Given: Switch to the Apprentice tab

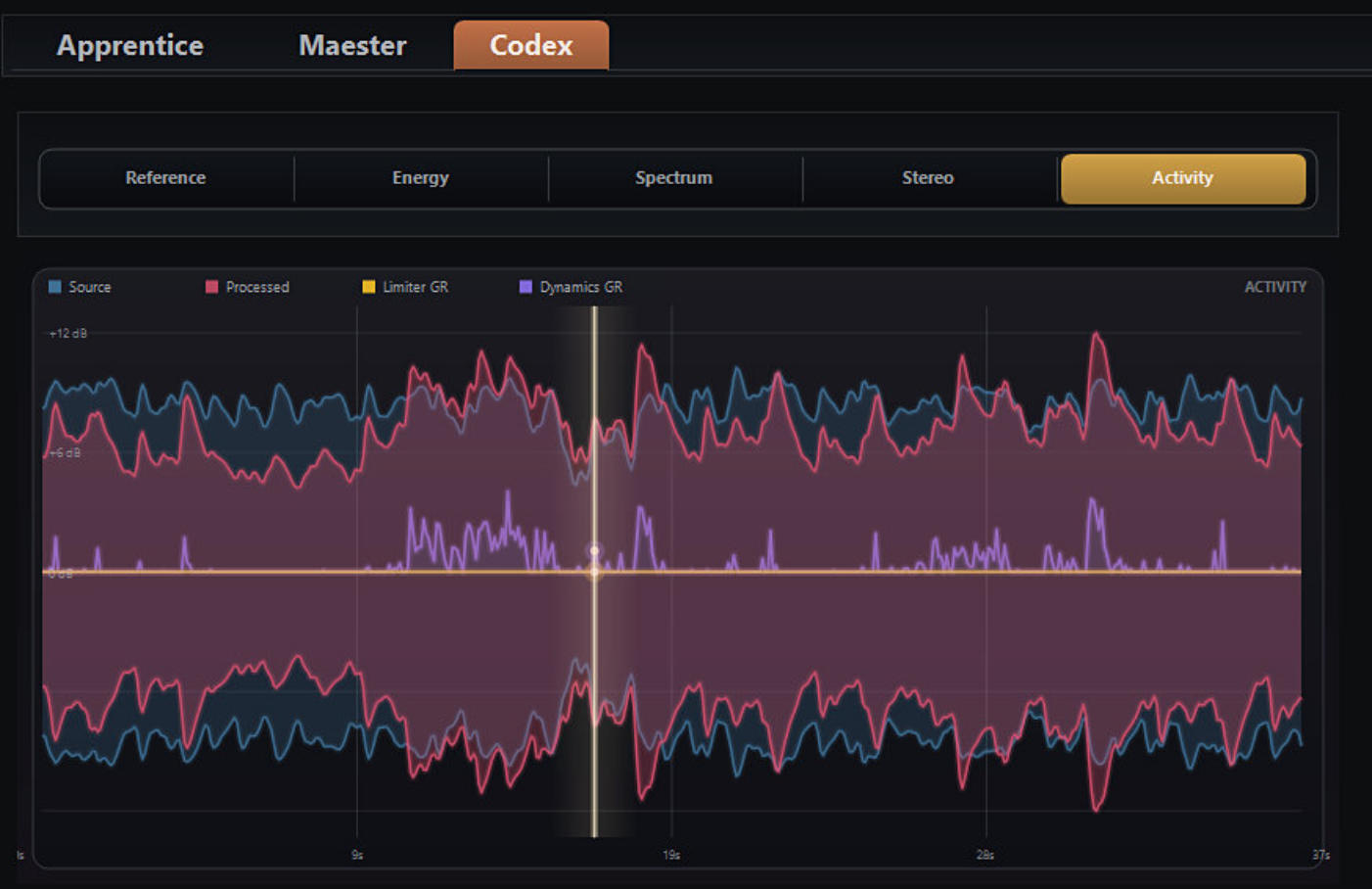Looking at the screenshot, I should (x=130, y=46).
